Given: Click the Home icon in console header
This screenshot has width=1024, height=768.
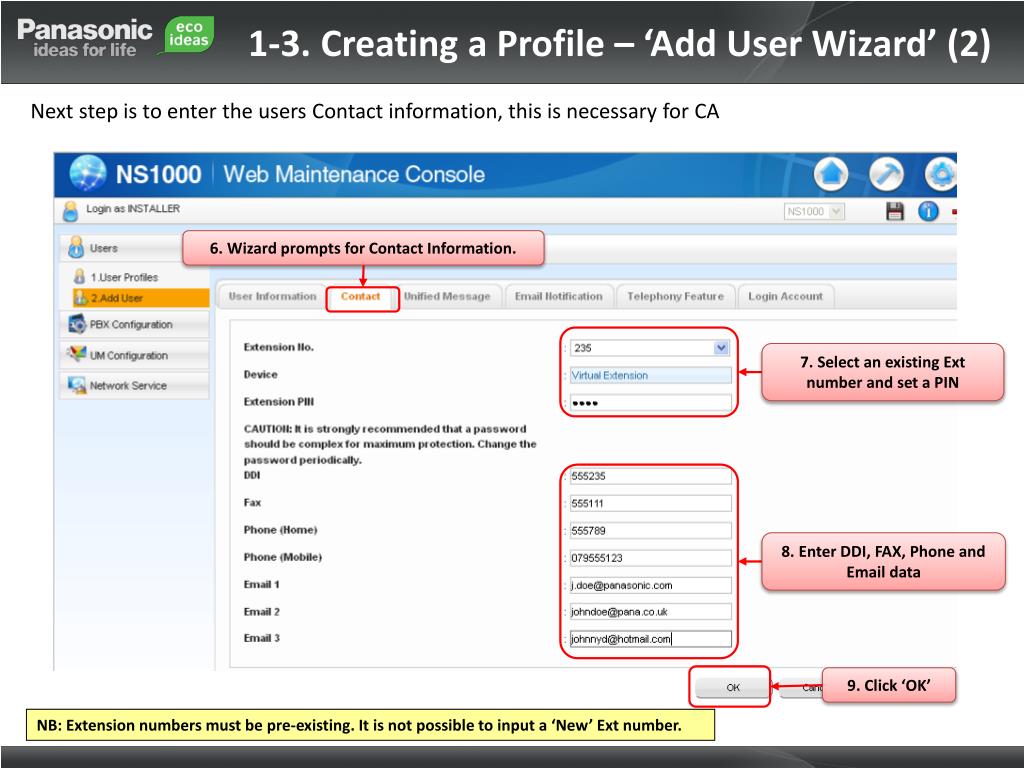Looking at the screenshot, I should (831, 174).
